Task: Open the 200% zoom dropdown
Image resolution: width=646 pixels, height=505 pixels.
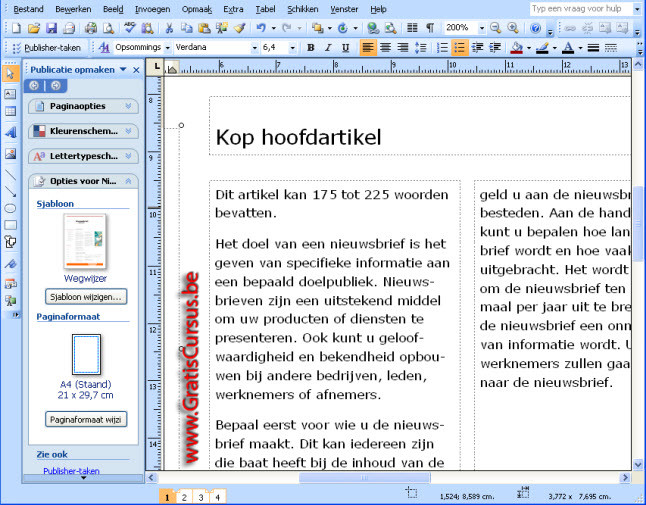Action: [x=481, y=28]
